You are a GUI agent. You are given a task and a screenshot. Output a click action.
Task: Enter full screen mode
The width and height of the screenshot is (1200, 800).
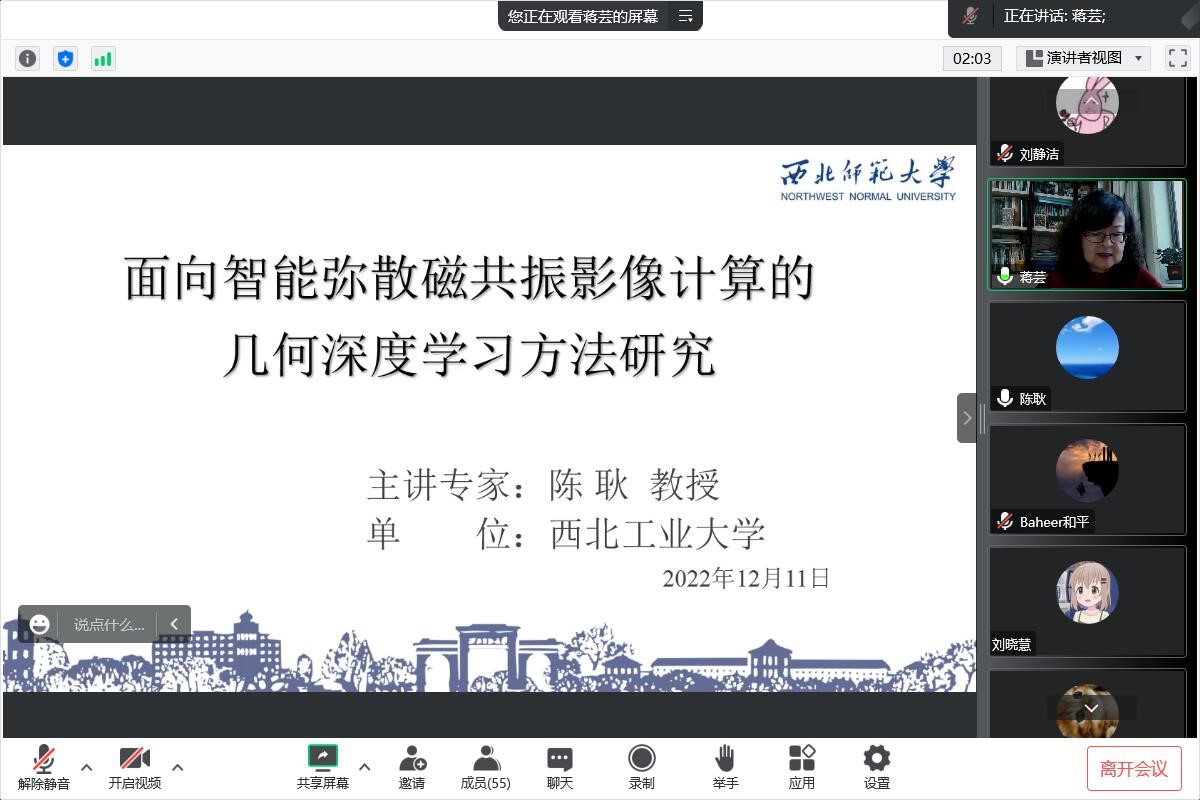coord(1177,58)
